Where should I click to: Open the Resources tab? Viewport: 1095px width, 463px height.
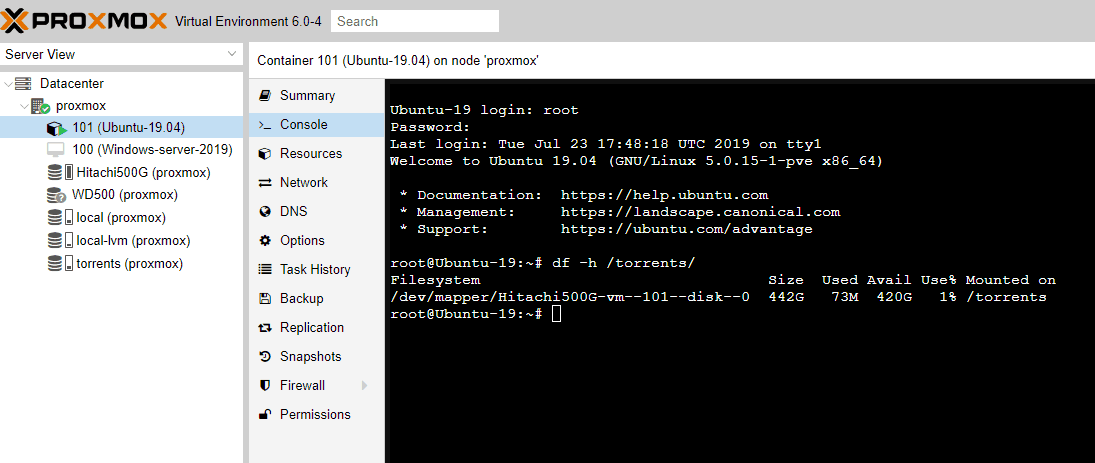click(316, 154)
